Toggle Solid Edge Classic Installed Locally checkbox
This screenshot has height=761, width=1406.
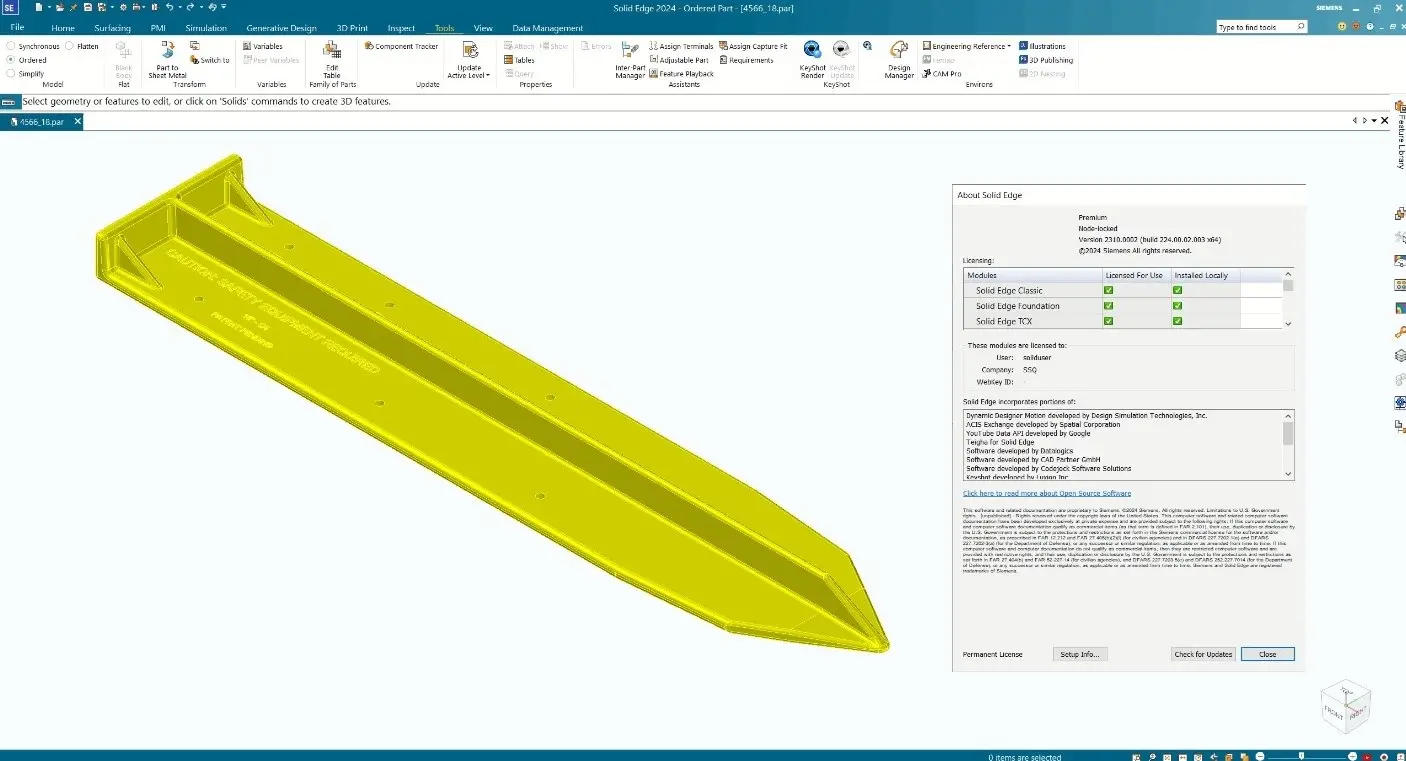(x=1178, y=291)
